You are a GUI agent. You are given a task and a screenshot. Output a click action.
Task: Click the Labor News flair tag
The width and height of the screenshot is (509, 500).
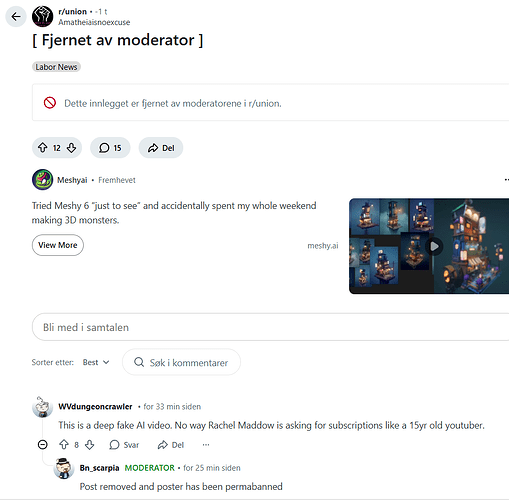56,67
